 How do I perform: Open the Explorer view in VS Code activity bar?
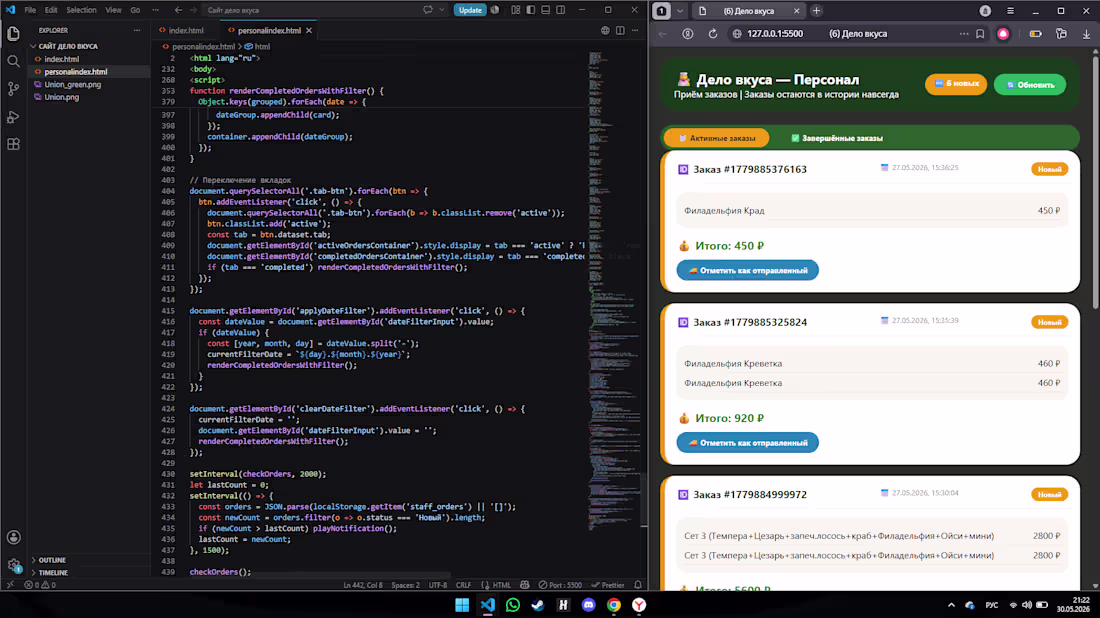(x=13, y=34)
